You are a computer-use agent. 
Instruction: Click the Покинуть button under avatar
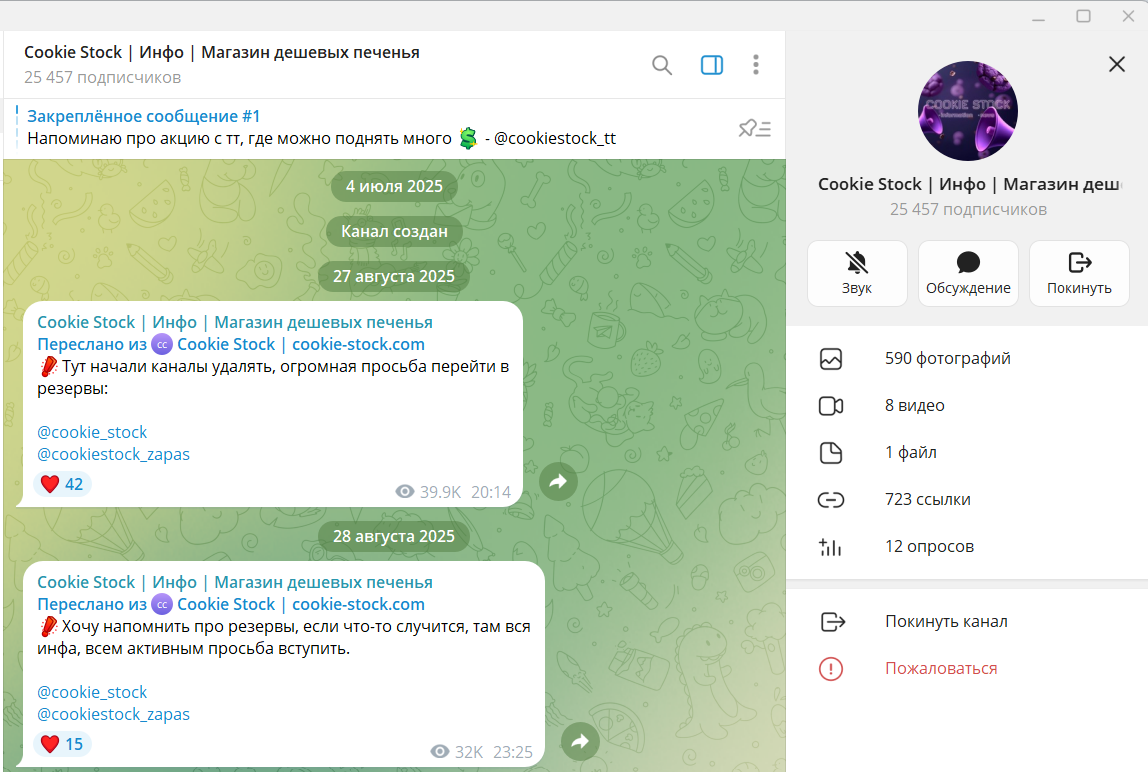click(x=1079, y=273)
